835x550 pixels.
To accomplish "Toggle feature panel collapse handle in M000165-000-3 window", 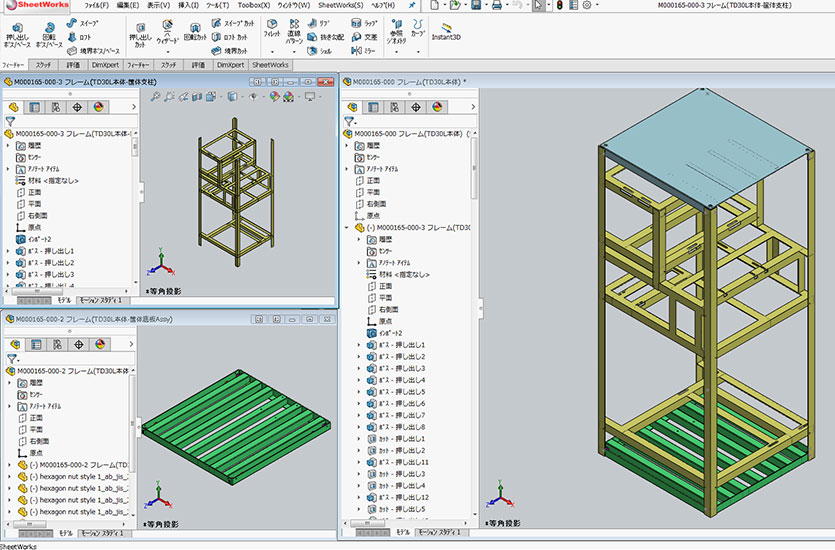I will click(x=141, y=191).
